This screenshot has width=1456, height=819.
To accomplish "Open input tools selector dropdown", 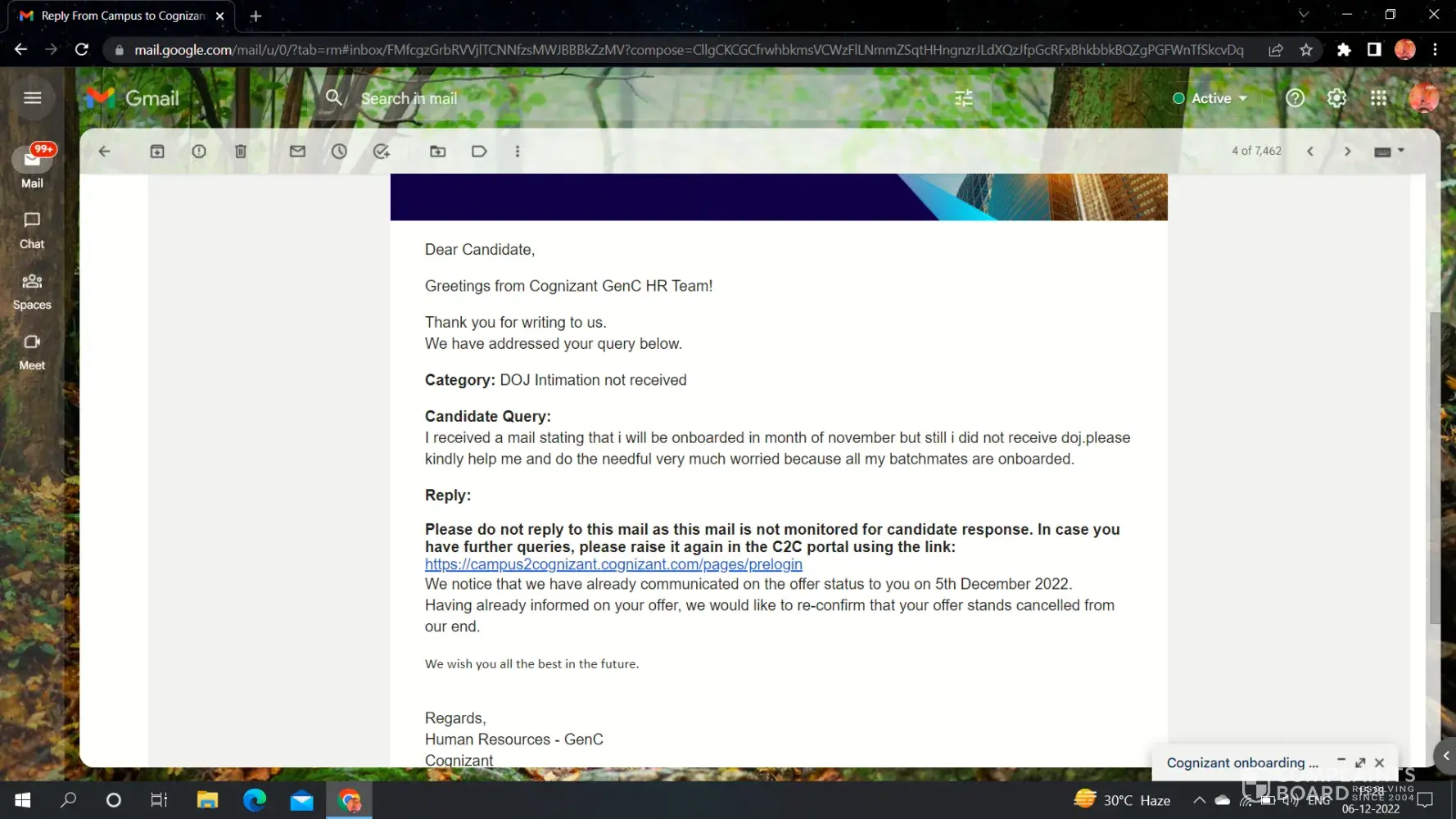I will tap(1390, 152).
